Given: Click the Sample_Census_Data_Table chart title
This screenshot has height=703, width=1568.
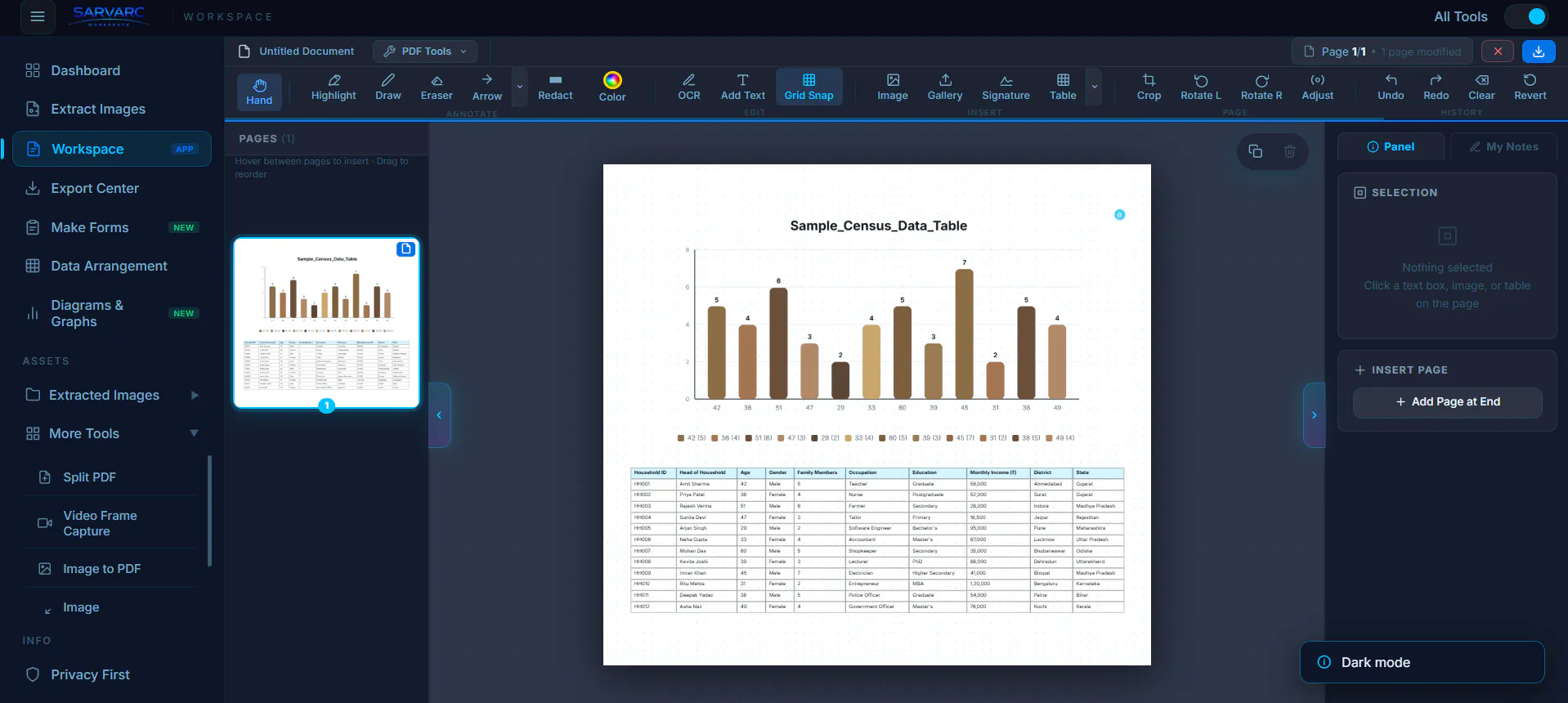Looking at the screenshot, I should coord(878,226).
